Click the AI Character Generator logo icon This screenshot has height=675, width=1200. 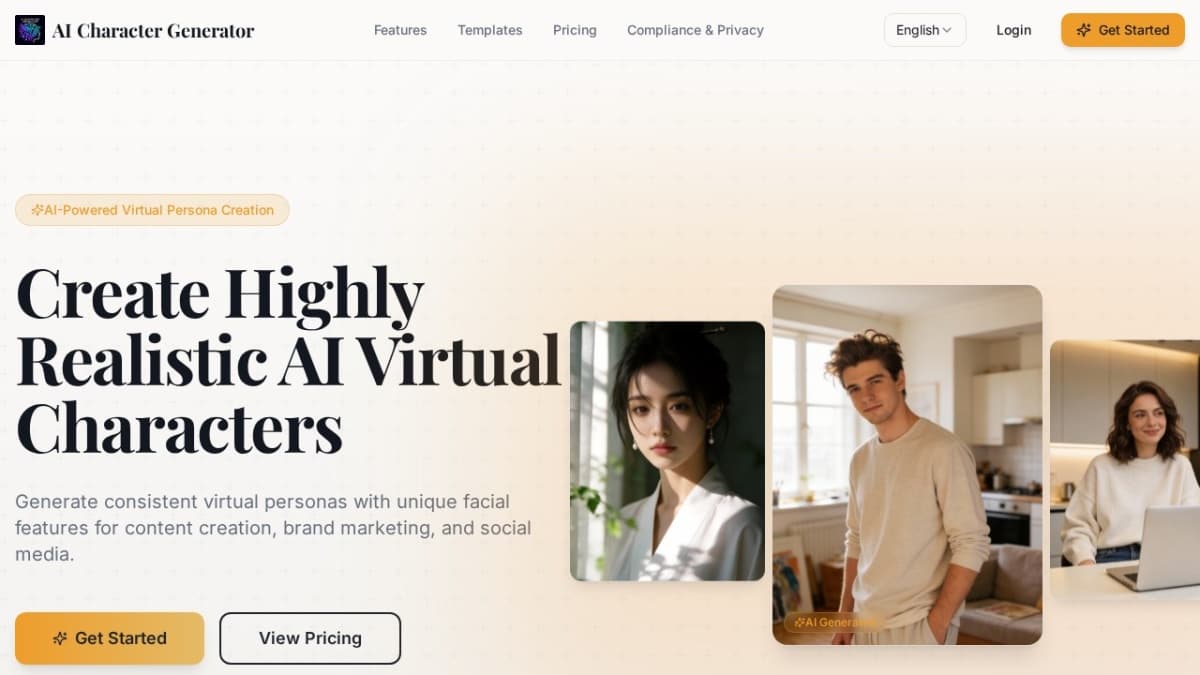(30, 30)
